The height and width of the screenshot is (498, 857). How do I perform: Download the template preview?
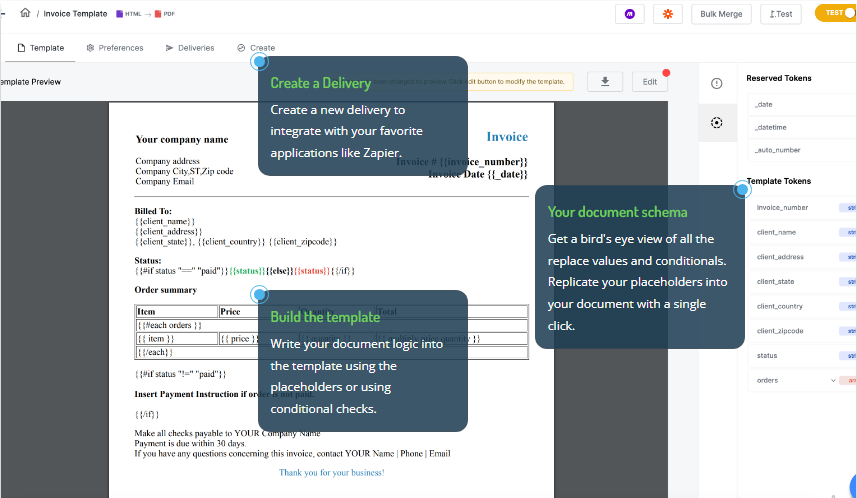coord(605,81)
